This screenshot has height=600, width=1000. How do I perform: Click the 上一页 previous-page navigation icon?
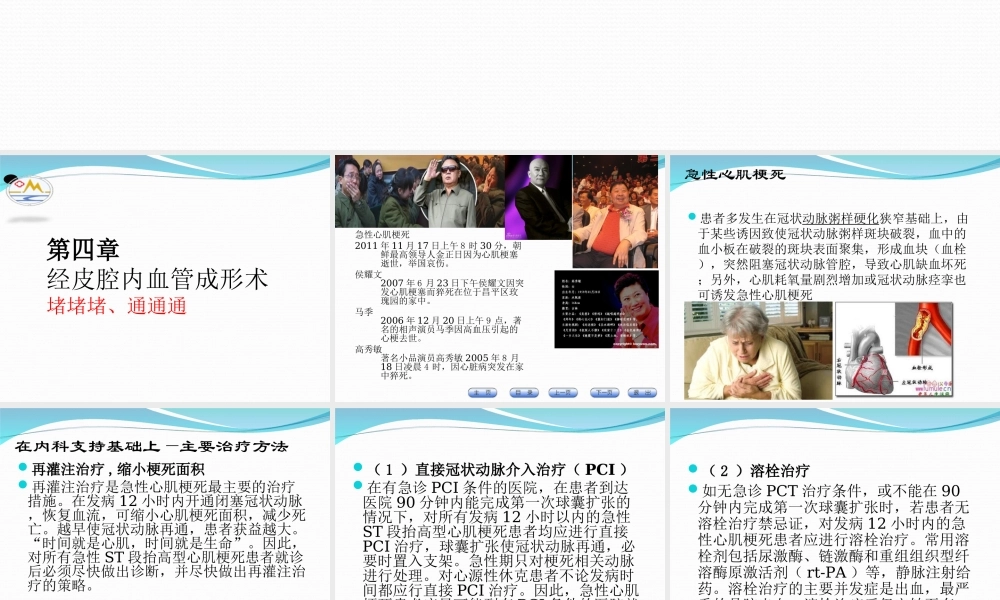point(564,390)
